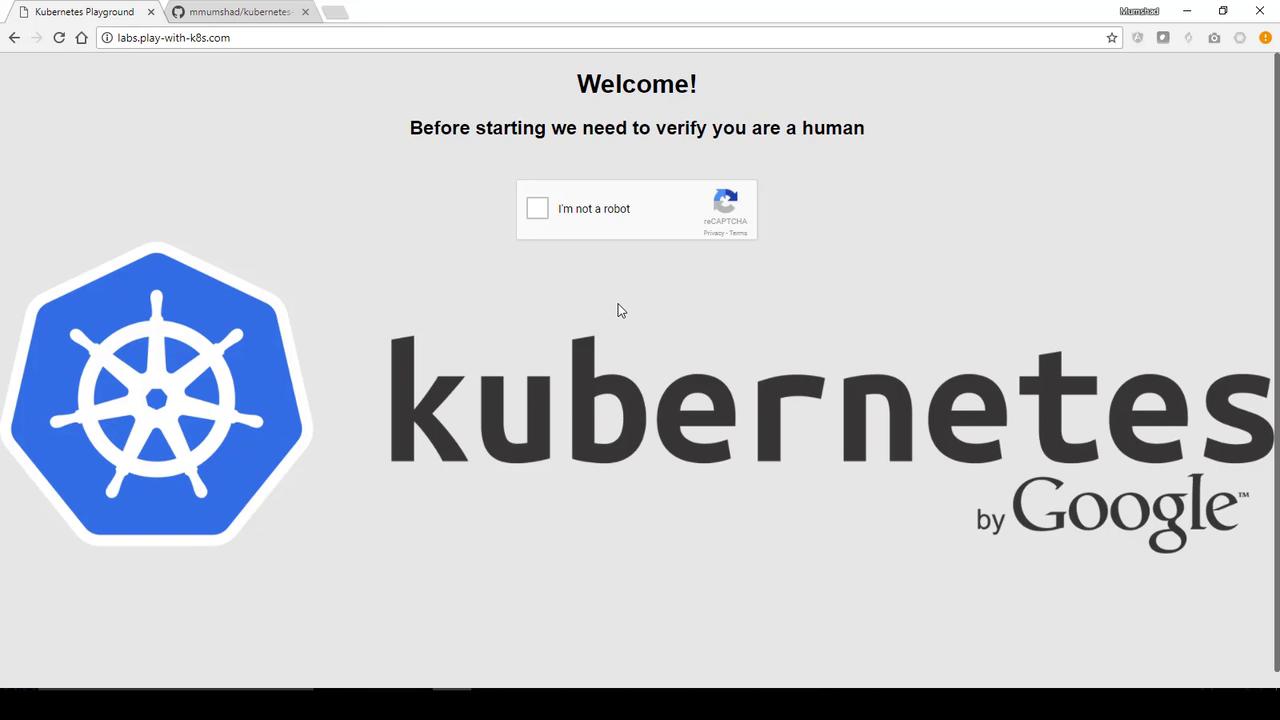Image resolution: width=1280 pixels, height=720 pixels.
Task: Switch to the Kubernetes Playground tab
Action: click(84, 12)
